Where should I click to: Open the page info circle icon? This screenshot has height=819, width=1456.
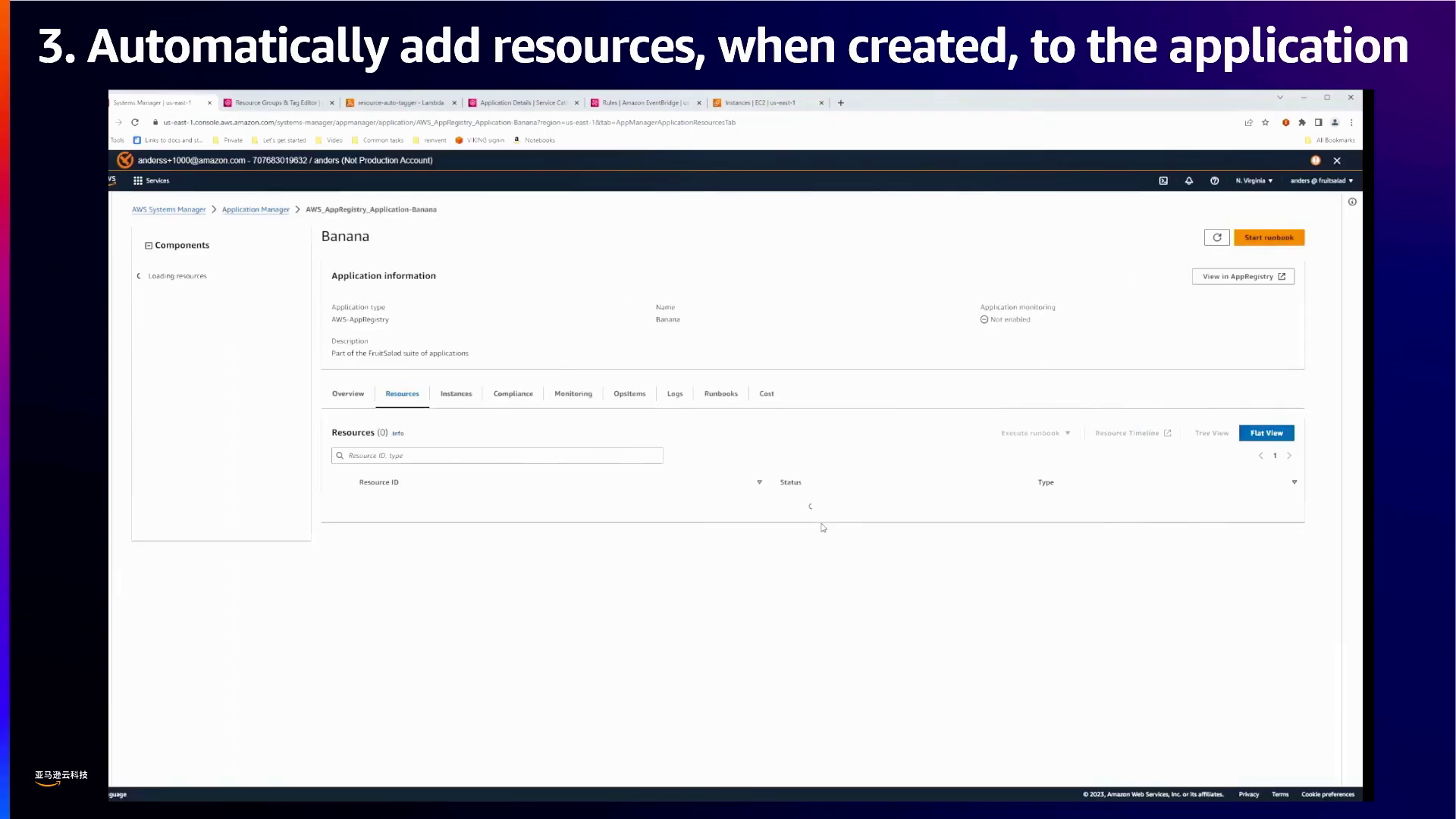1352,202
